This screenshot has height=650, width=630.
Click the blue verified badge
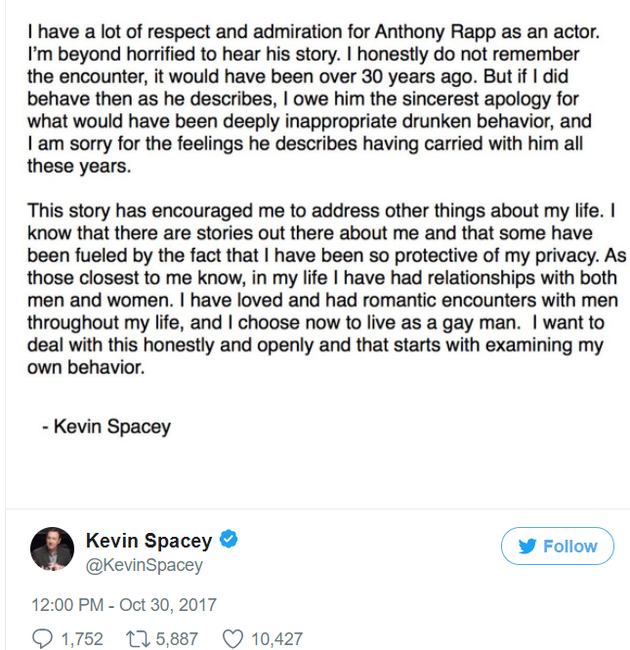[228, 541]
